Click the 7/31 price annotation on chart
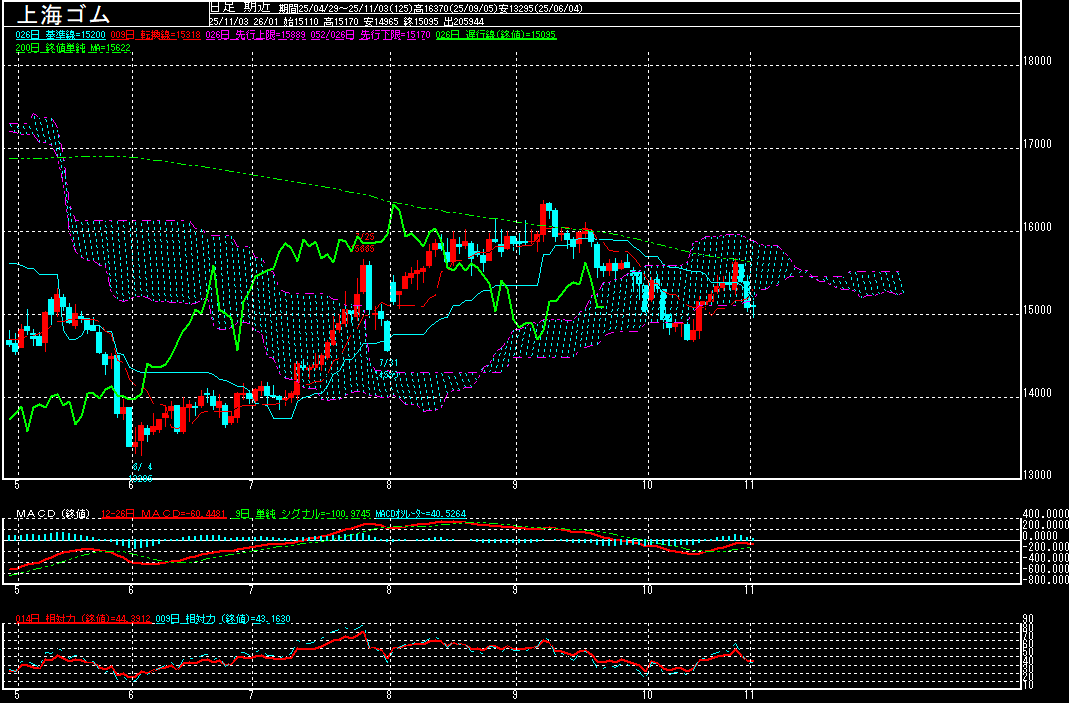Screen dimensions: 1083x709 pyautogui.click(x=389, y=363)
